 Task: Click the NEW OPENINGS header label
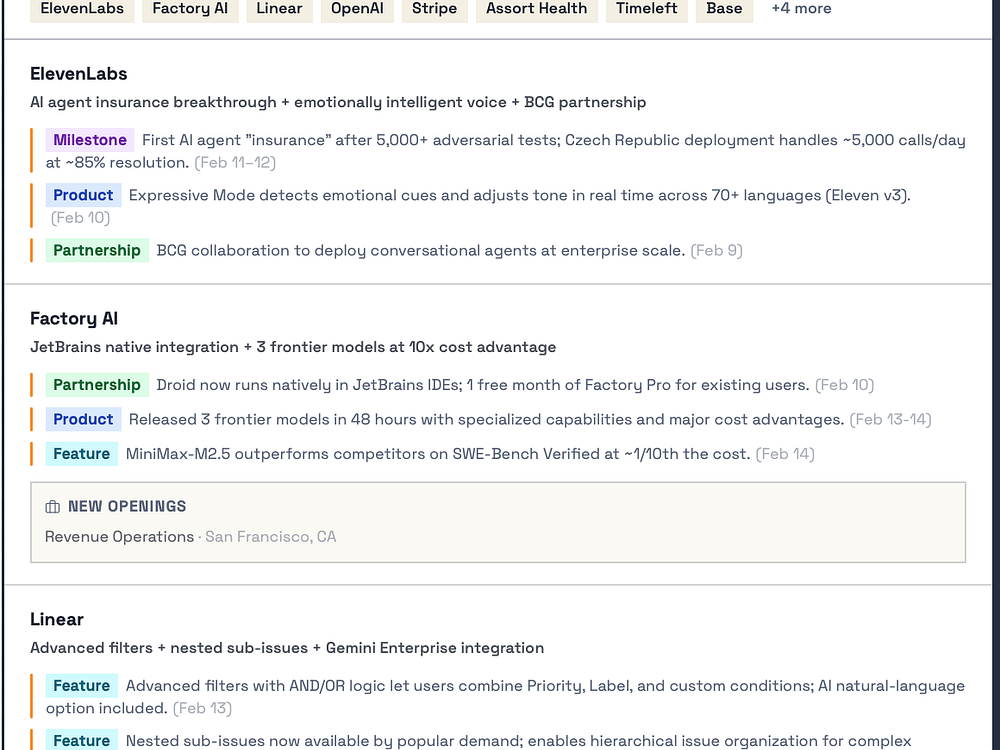pyautogui.click(x=127, y=506)
